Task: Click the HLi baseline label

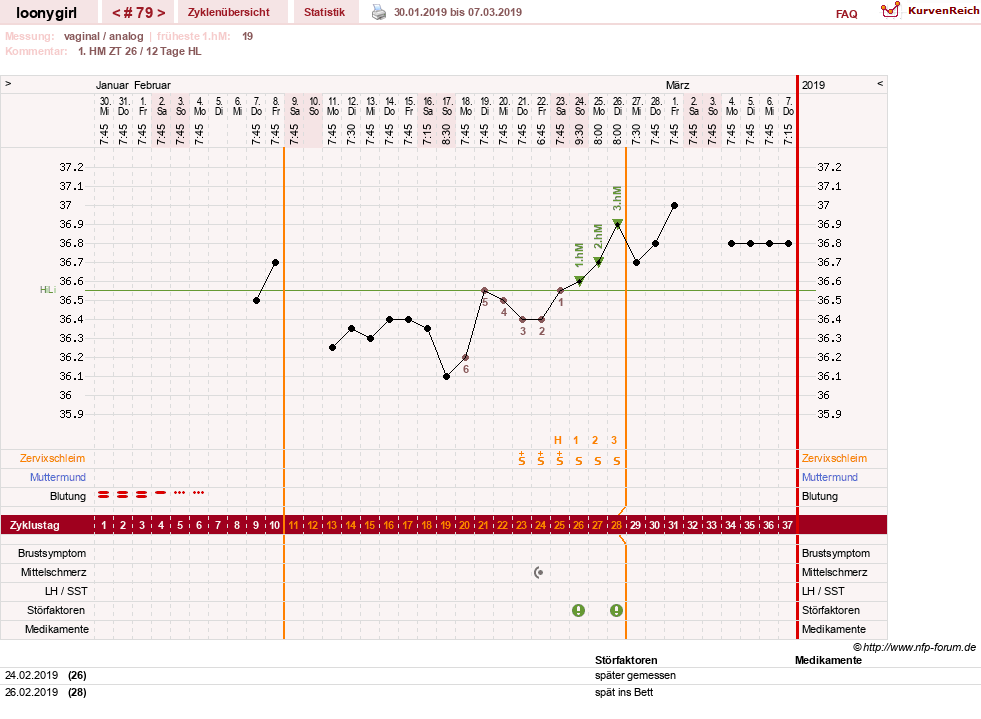Action: (x=48, y=290)
